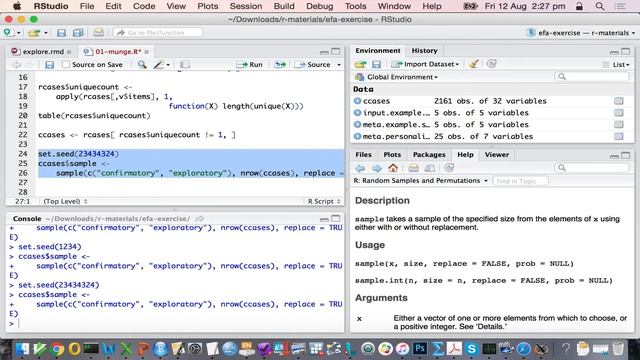Open the Source button dropdown arrow
This screenshot has width=640, height=360.
click(339, 65)
